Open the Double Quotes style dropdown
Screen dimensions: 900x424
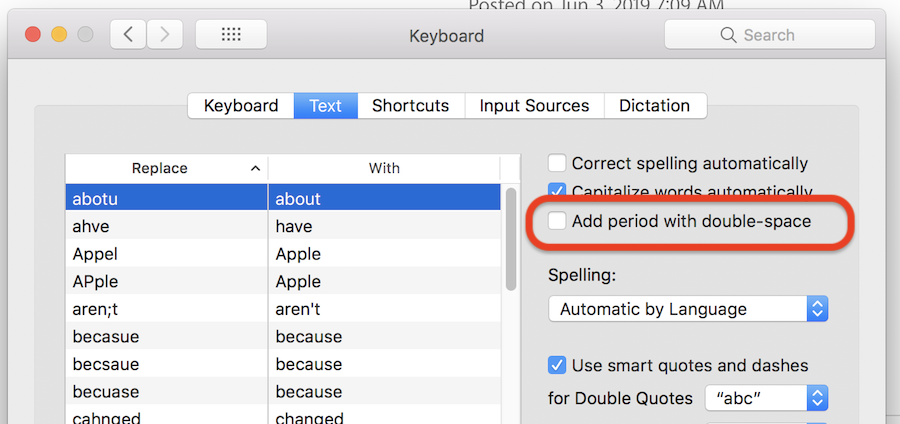[x=767, y=398]
